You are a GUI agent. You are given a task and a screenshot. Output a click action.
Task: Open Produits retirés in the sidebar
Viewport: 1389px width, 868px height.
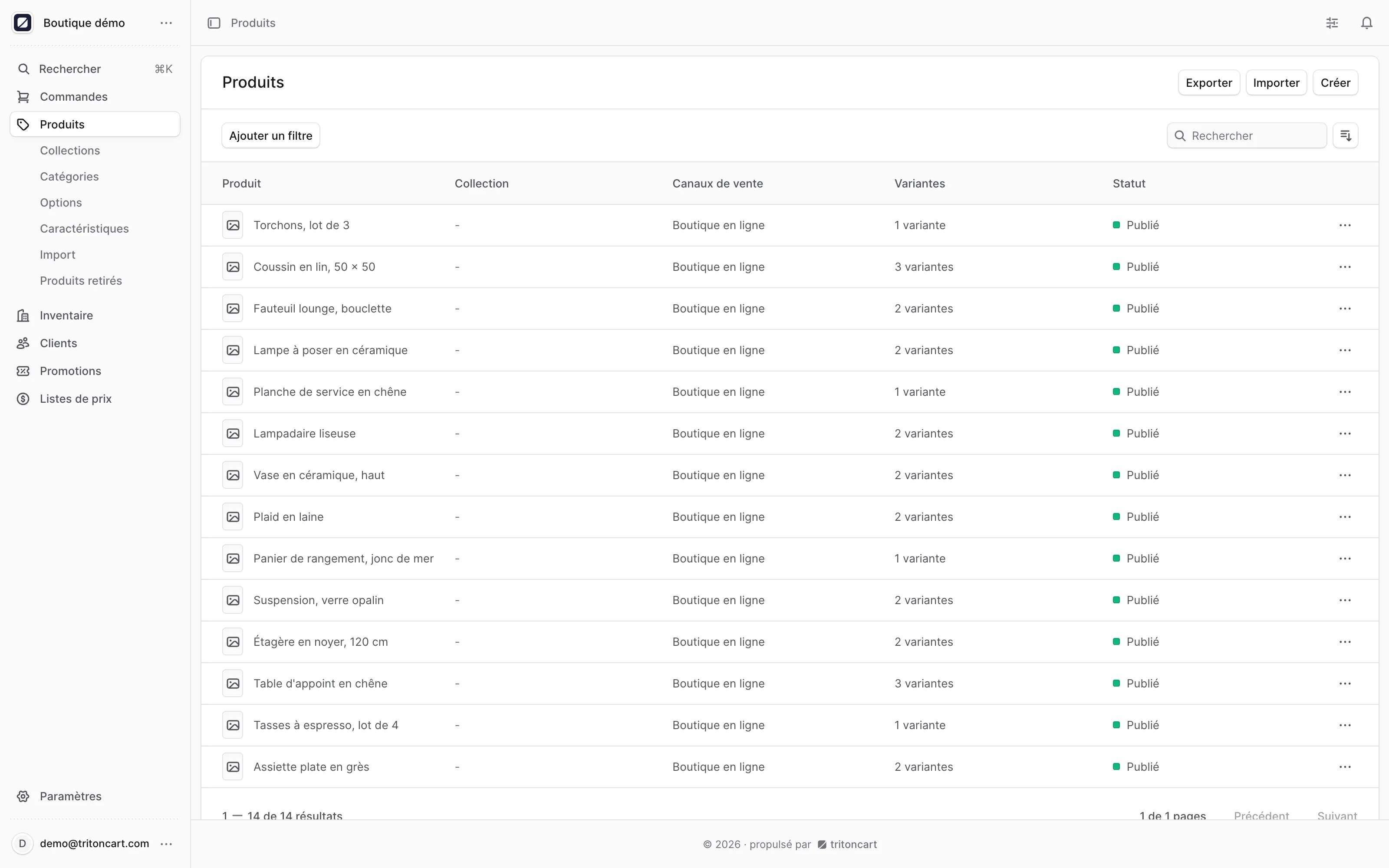pos(81,281)
